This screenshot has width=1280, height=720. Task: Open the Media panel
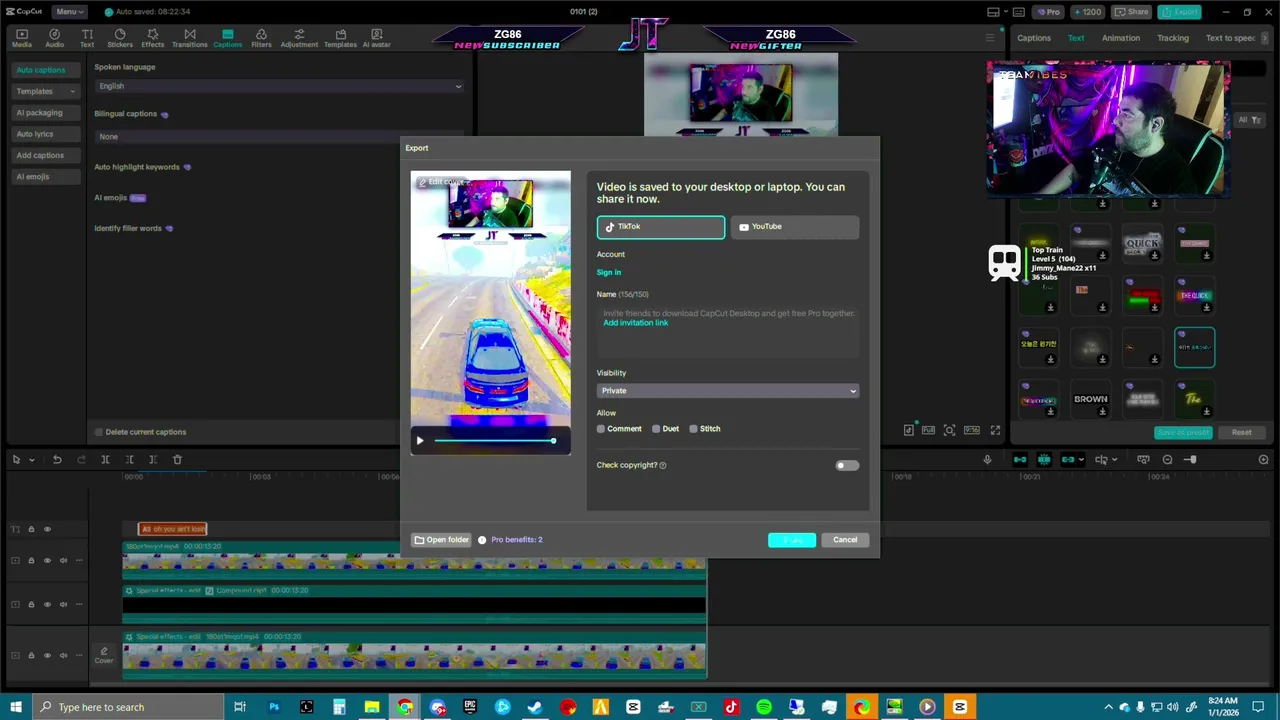21,38
